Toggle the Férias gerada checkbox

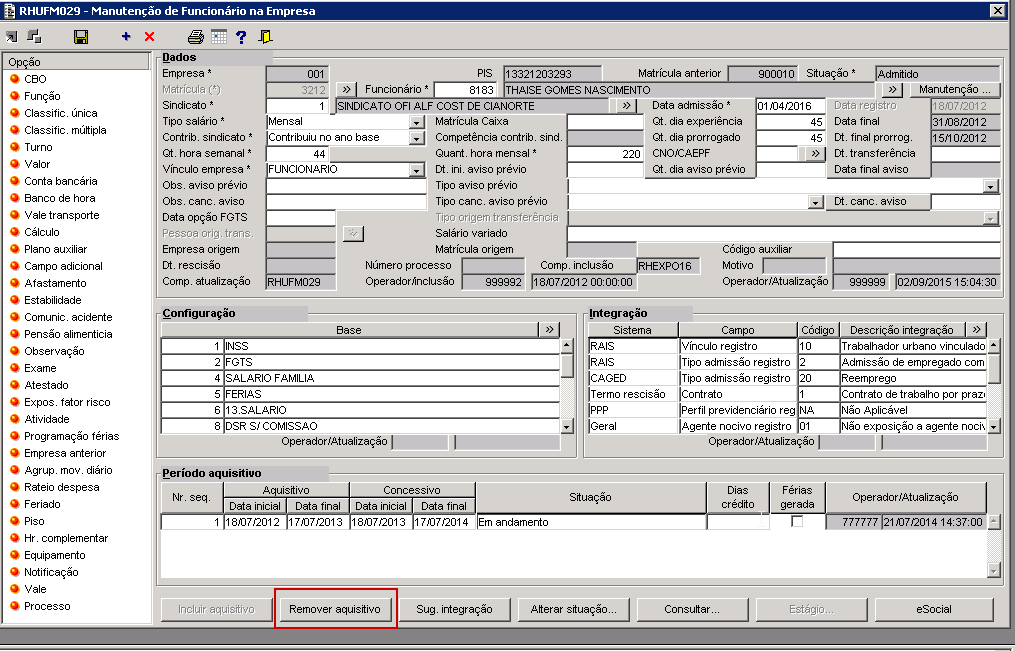pyautogui.click(x=797, y=521)
